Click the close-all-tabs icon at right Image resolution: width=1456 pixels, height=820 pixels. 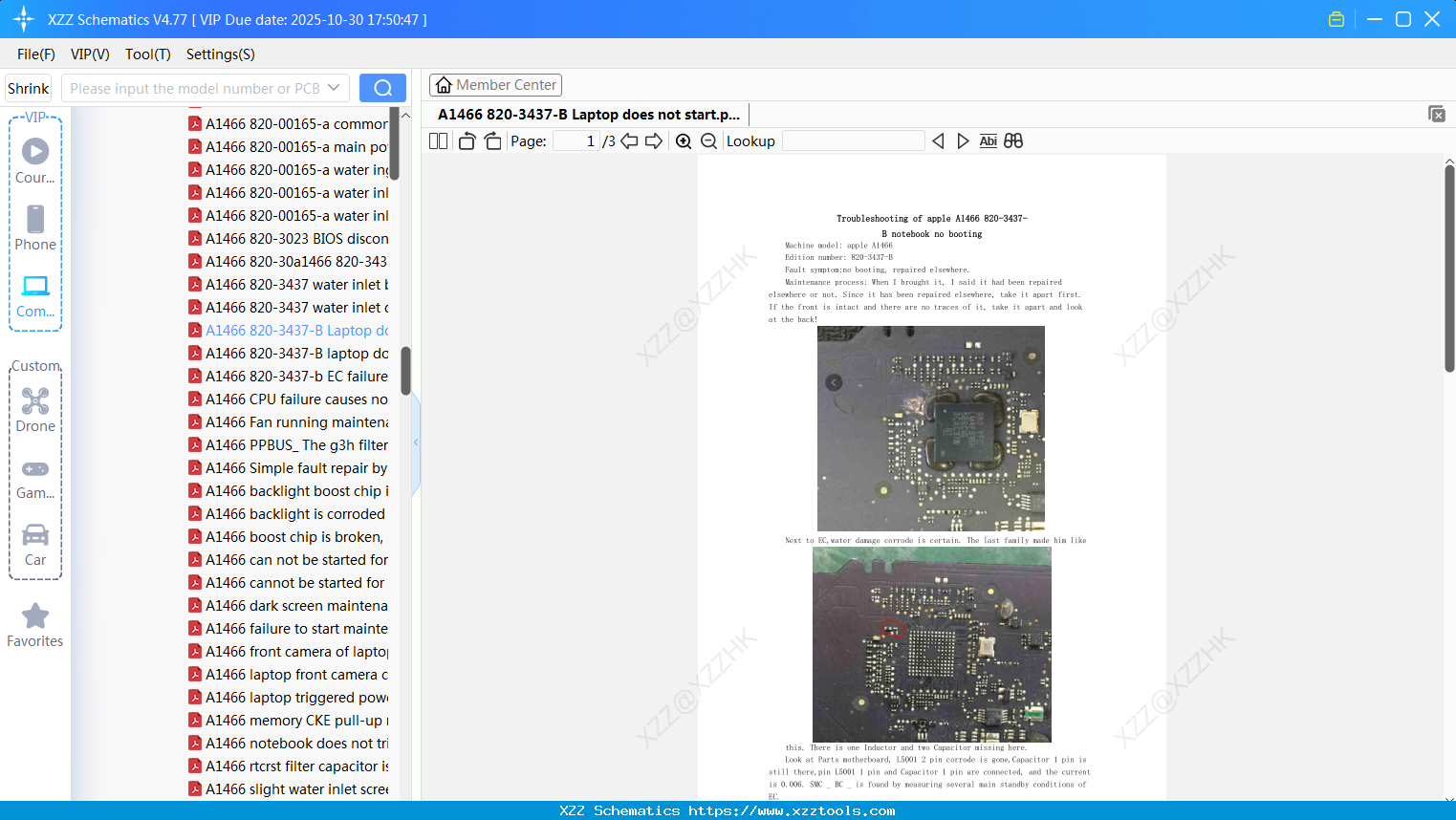pos(1437,114)
